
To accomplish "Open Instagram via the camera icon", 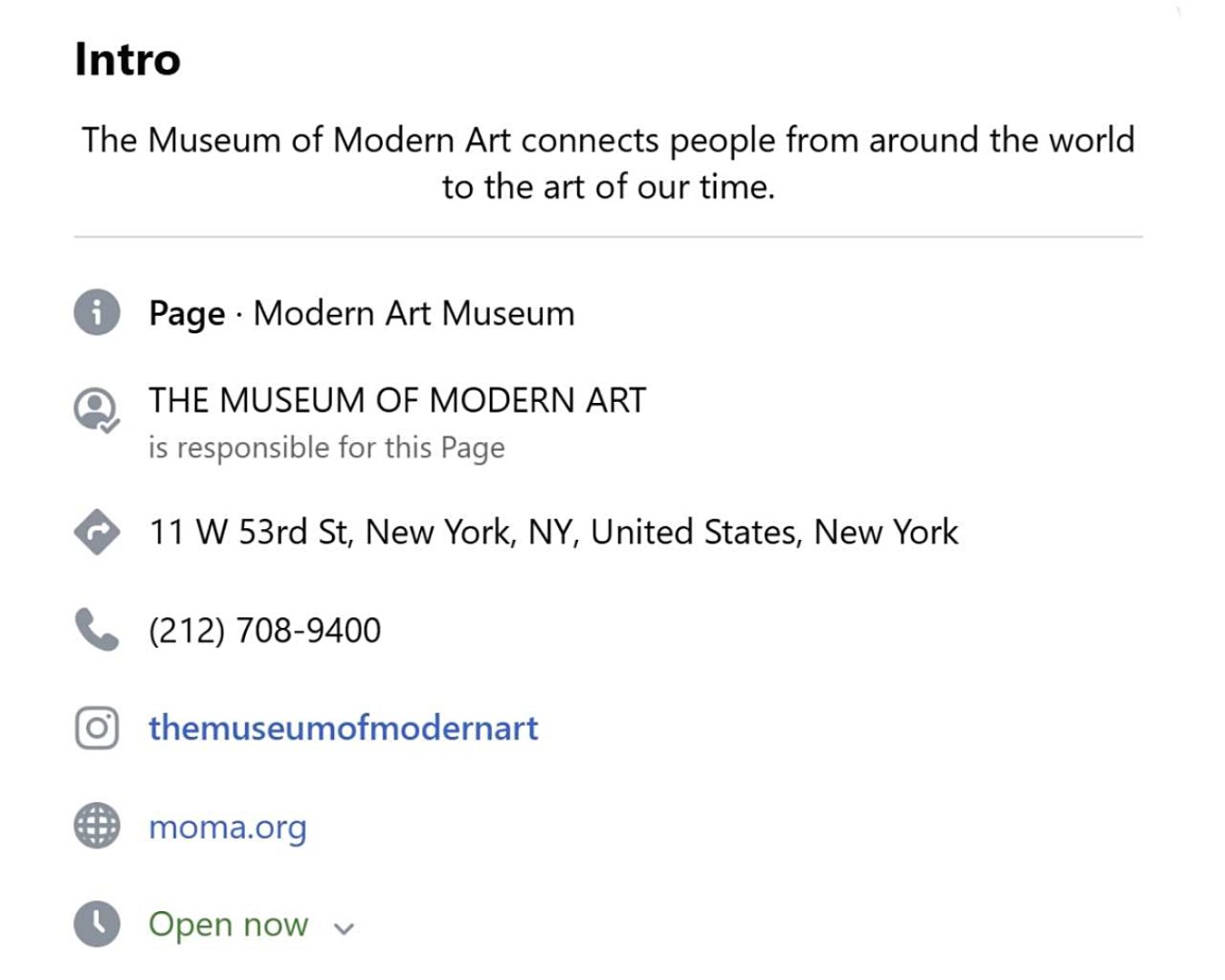I will click(x=97, y=728).
